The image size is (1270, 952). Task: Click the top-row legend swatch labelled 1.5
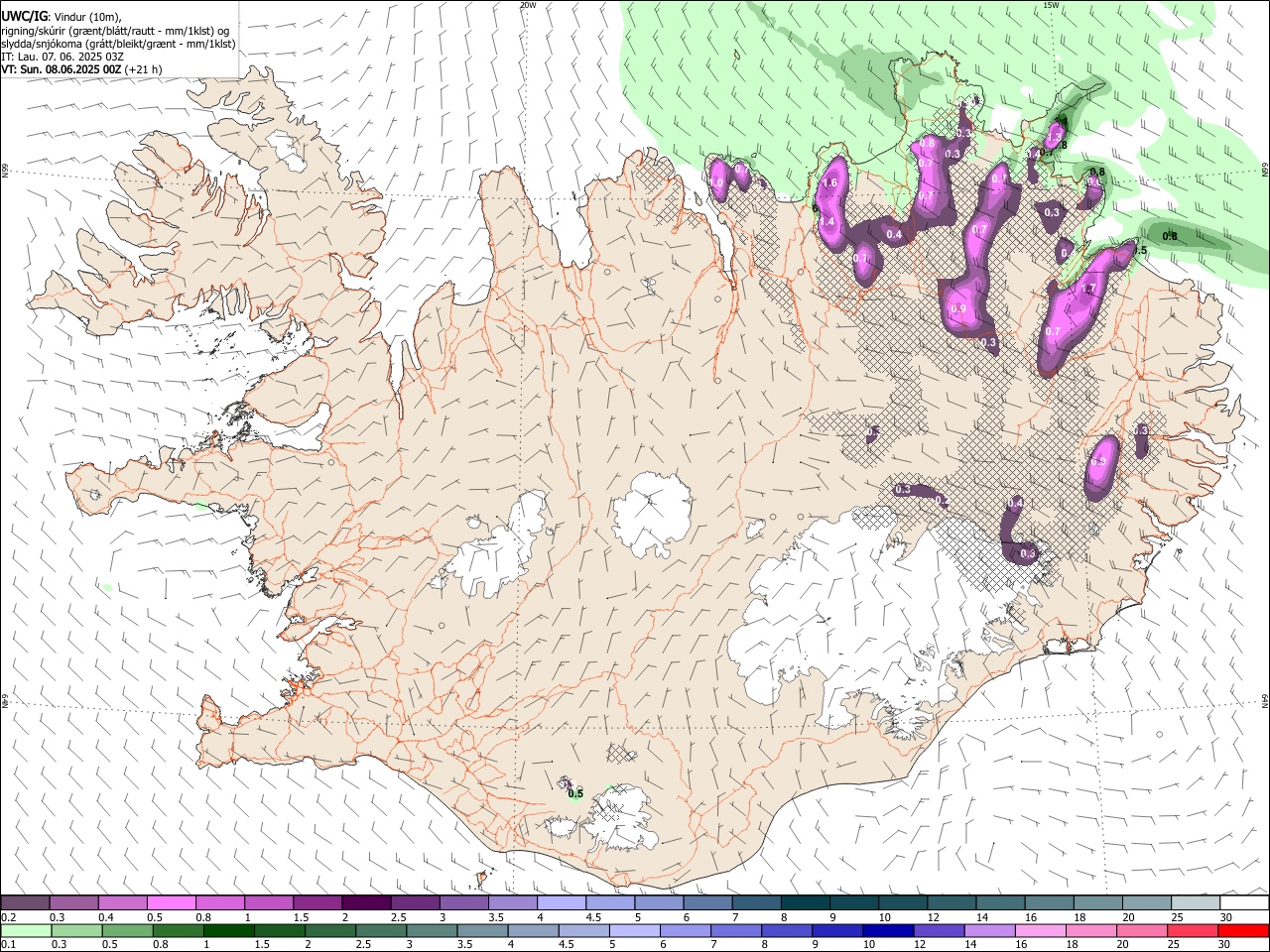click(x=317, y=902)
